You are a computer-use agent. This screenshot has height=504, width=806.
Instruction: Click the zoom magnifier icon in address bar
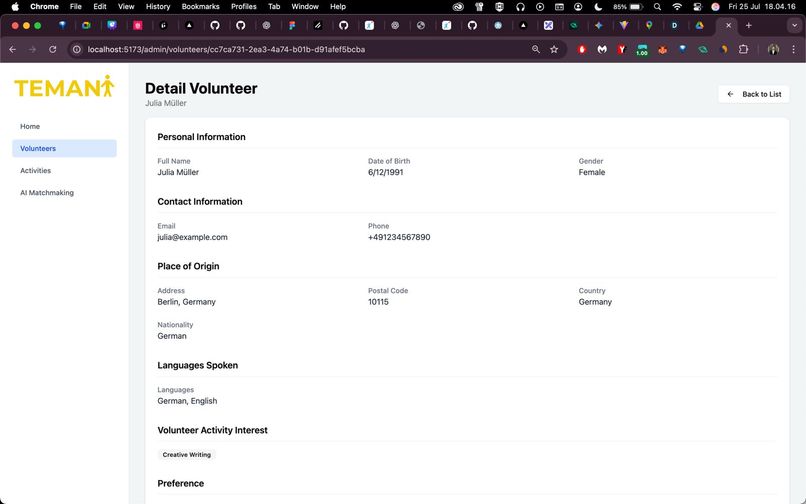[x=536, y=49]
